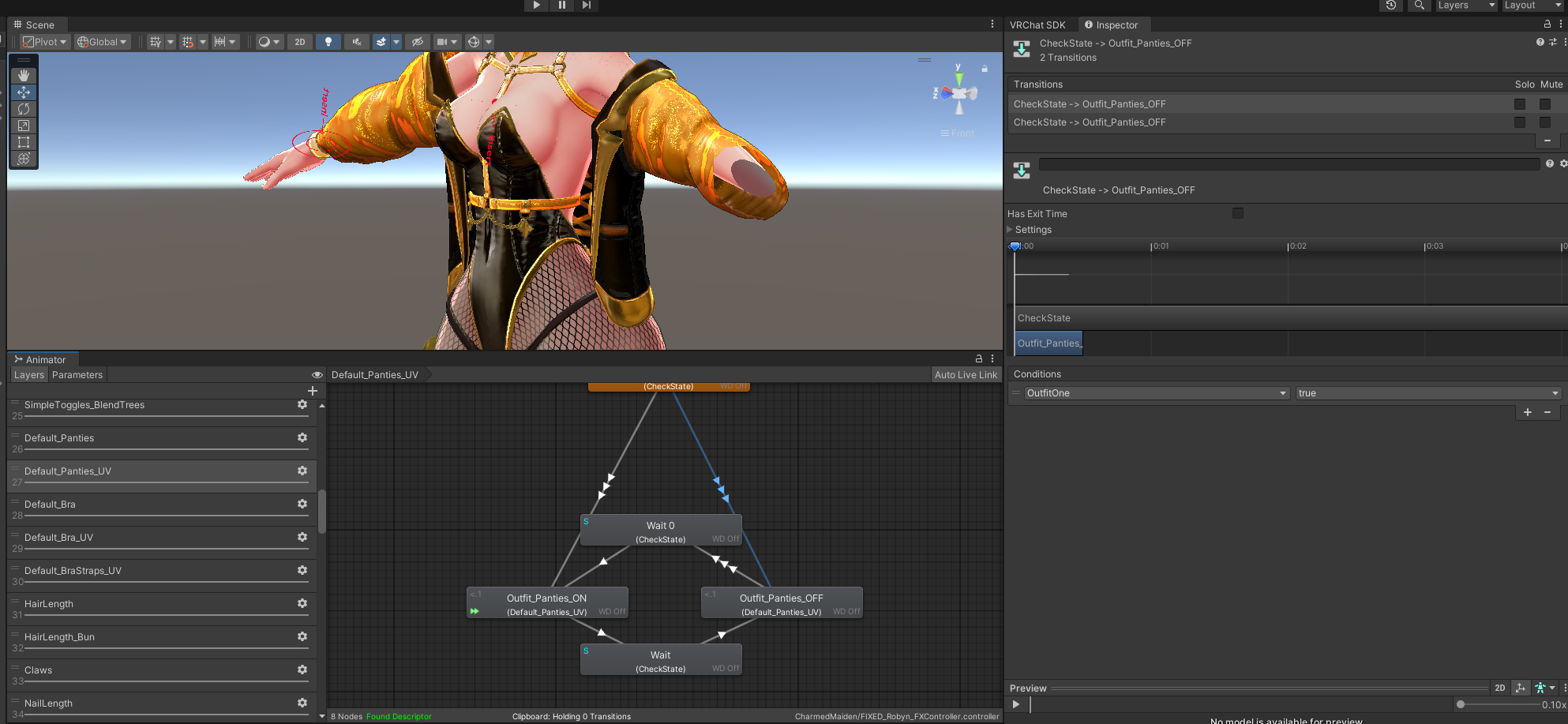1568x724 pixels.
Task: Toggle Animator parameters eye visibility
Action: coord(317,375)
